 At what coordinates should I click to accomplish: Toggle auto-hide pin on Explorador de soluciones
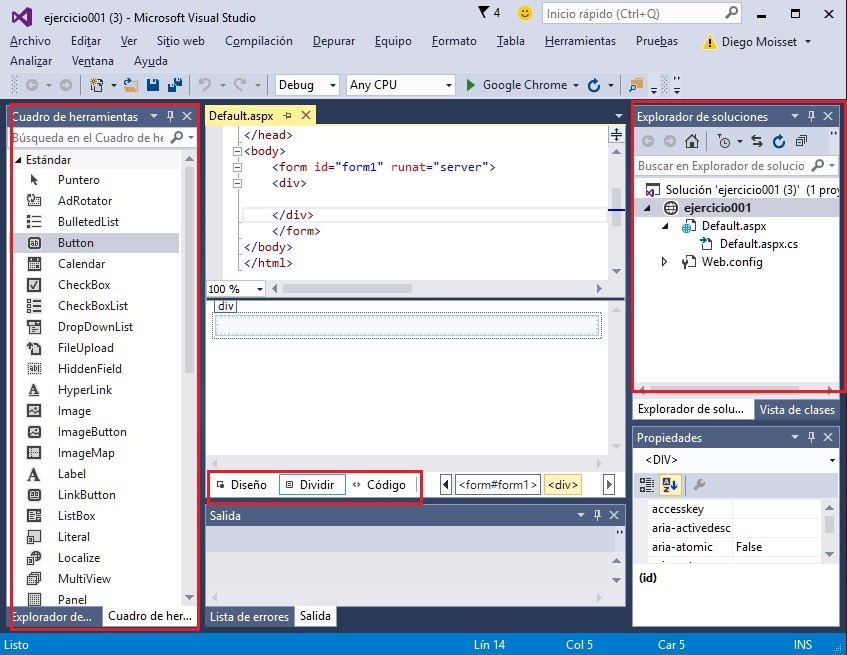pyautogui.click(x=811, y=116)
